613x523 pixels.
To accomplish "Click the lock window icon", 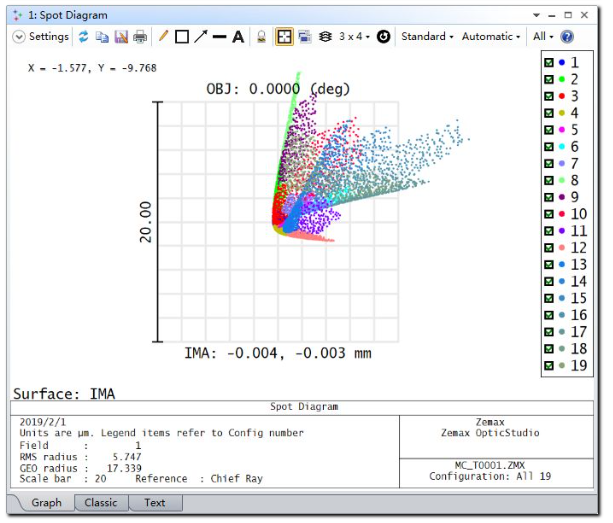I will click(x=261, y=37).
